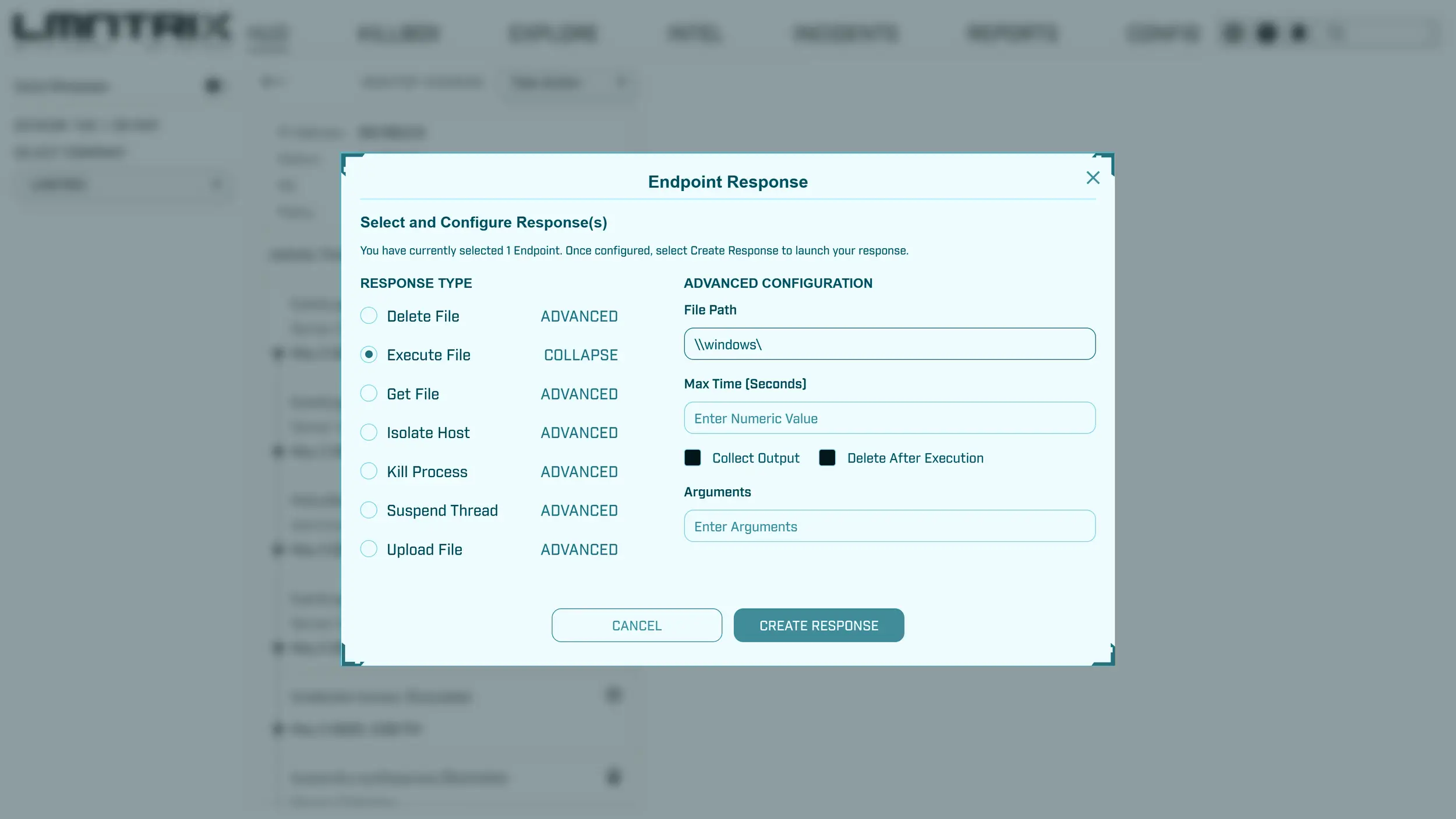The height and width of the screenshot is (819, 1456).
Task: Toggle Delete After Execution checkbox
Action: (x=827, y=458)
